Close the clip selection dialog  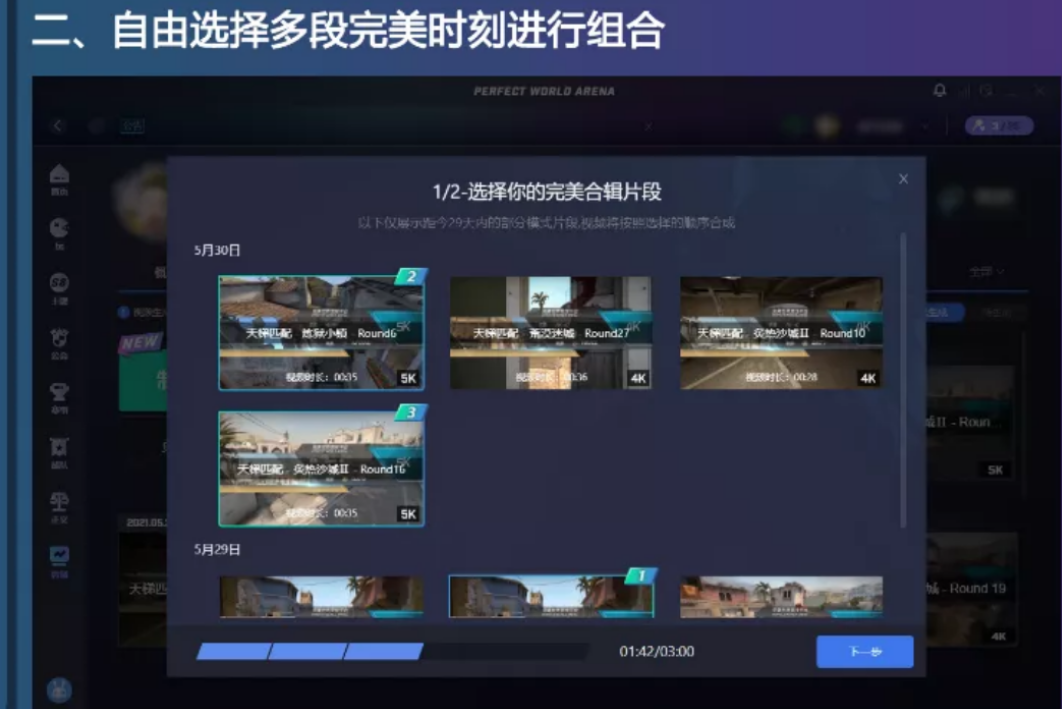pos(903,179)
